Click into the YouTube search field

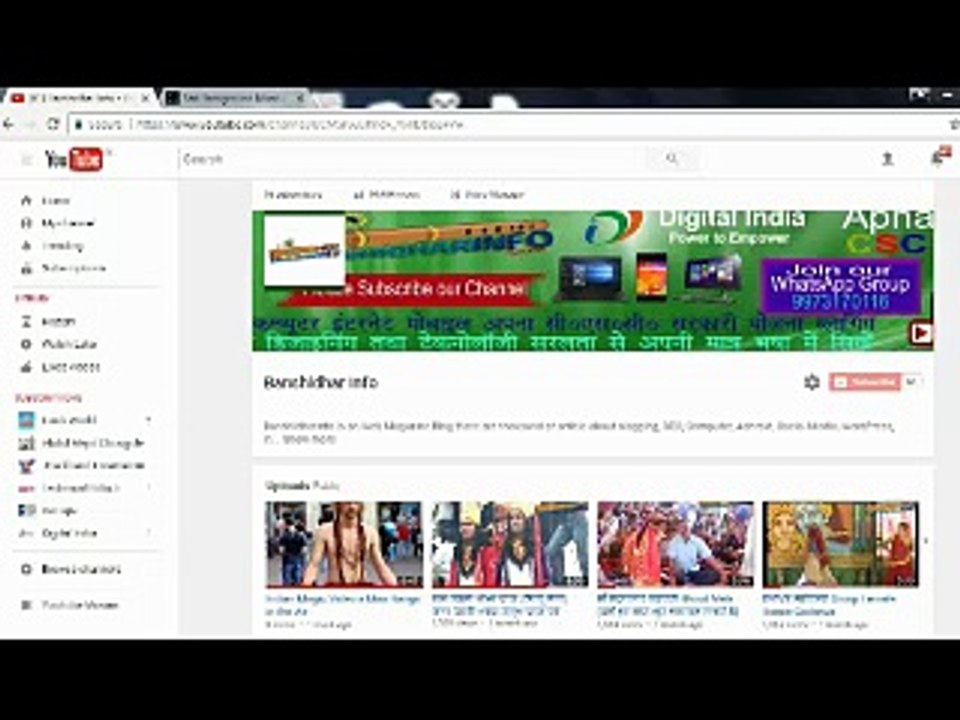pos(413,159)
